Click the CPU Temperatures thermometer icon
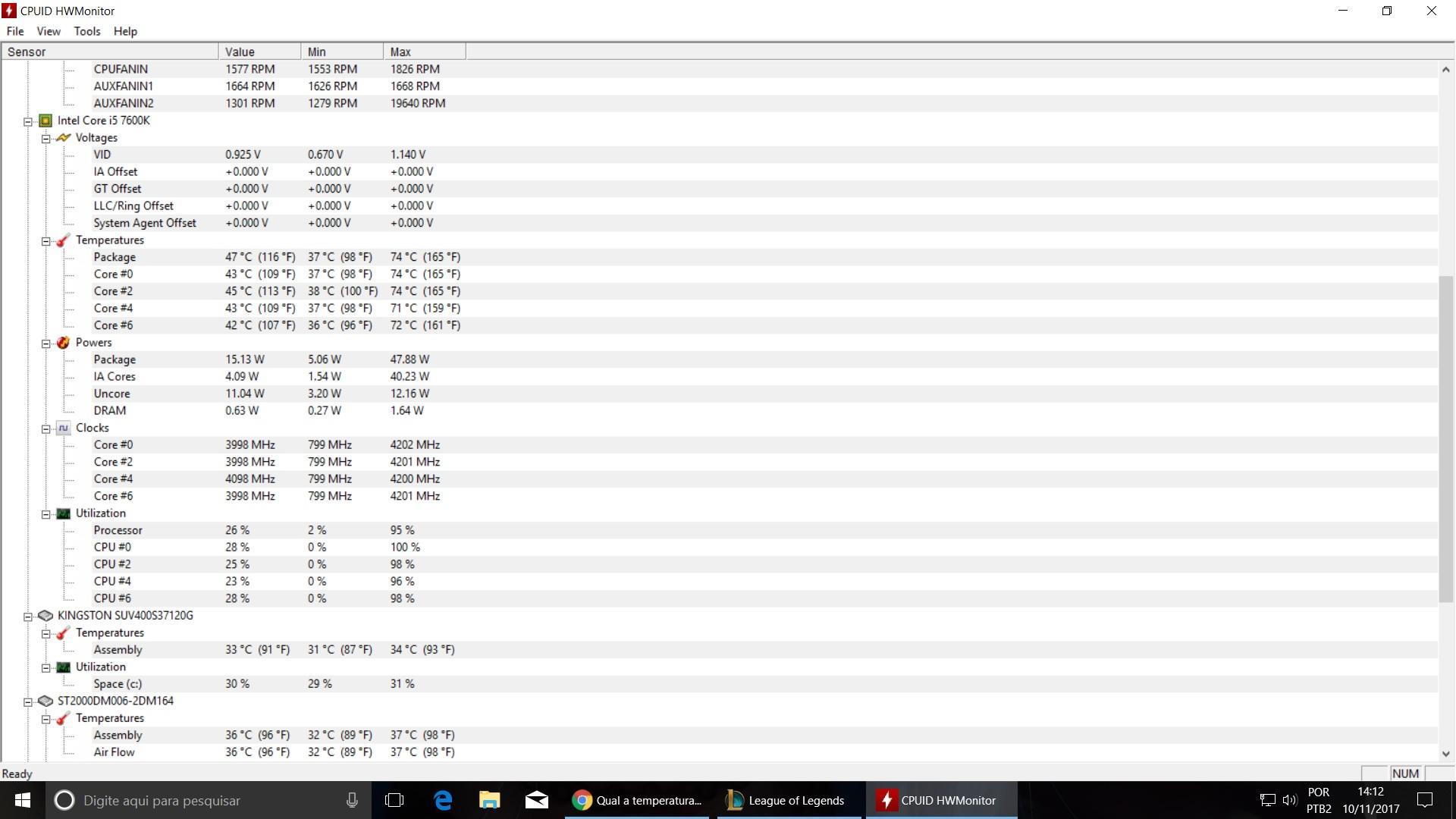 pos(64,240)
